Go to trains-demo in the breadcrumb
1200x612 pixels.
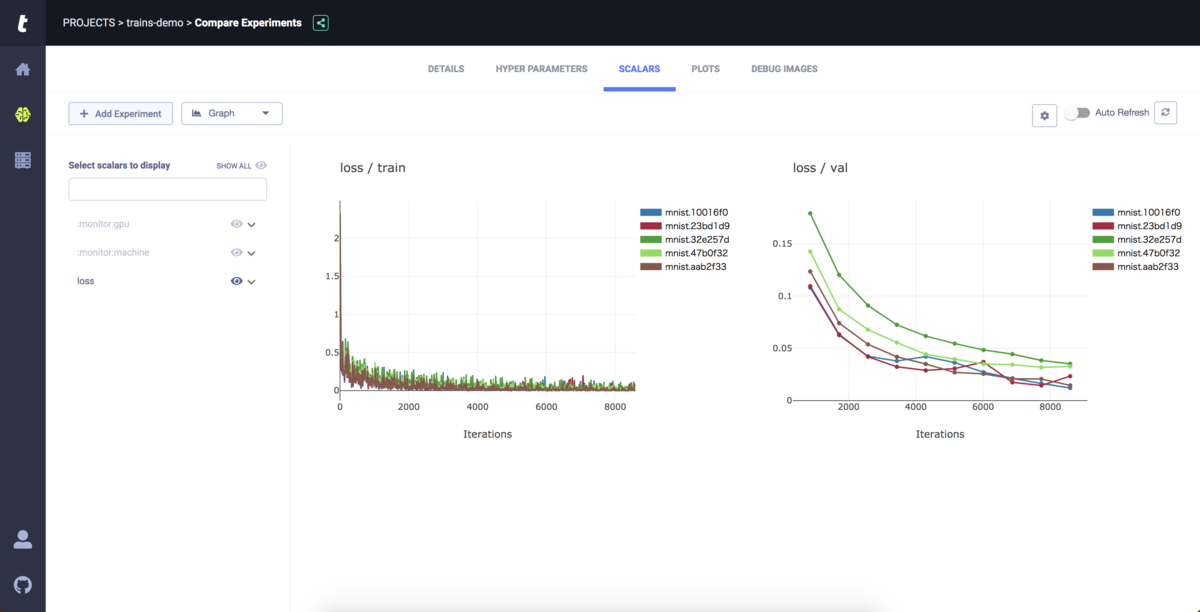[x=155, y=22]
